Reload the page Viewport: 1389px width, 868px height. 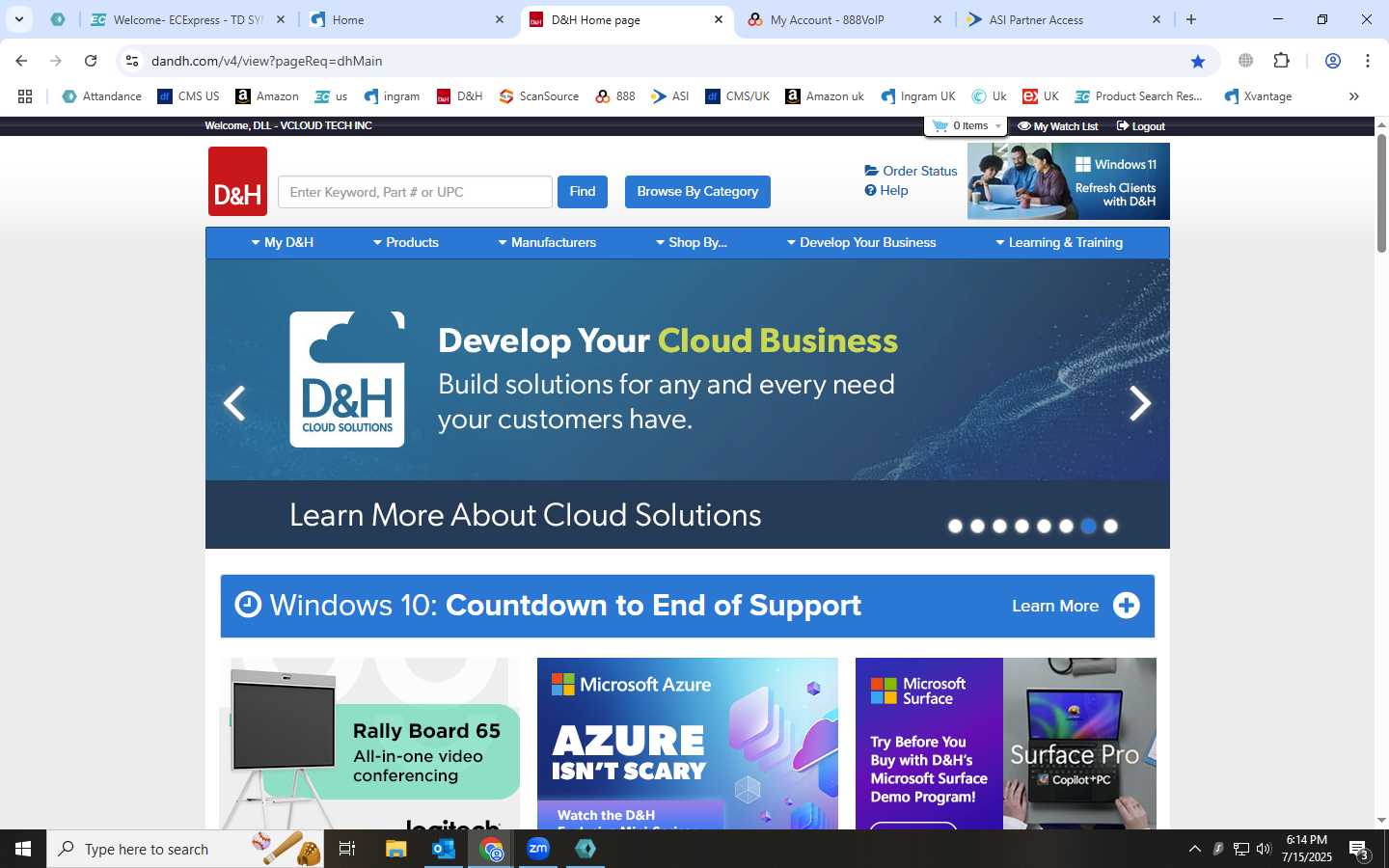pyautogui.click(x=91, y=61)
